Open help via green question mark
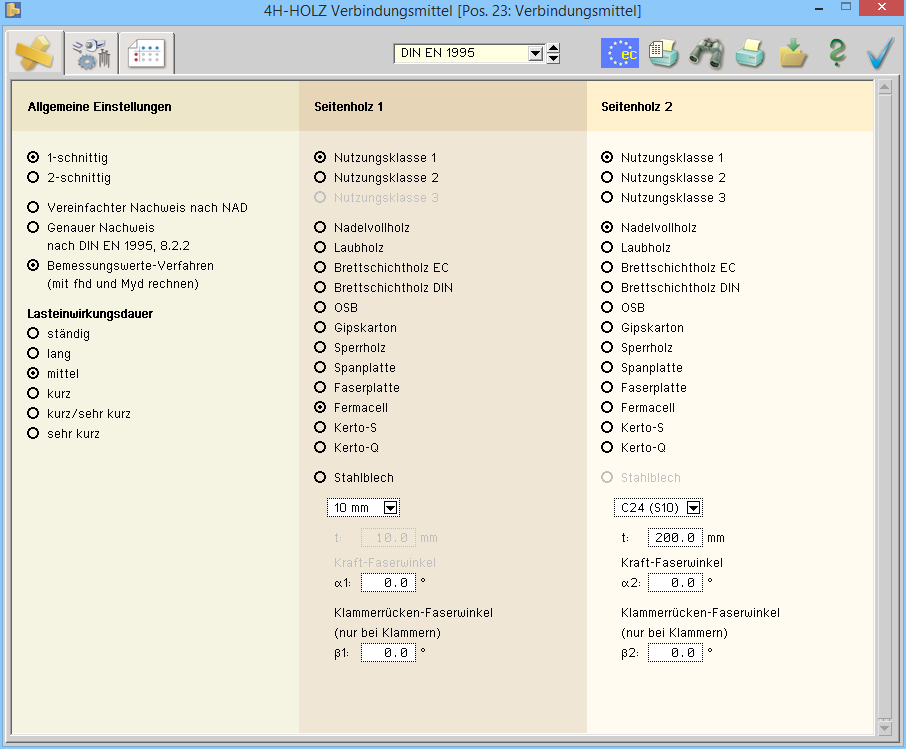The height and width of the screenshot is (749, 906). (x=837, y=53)
